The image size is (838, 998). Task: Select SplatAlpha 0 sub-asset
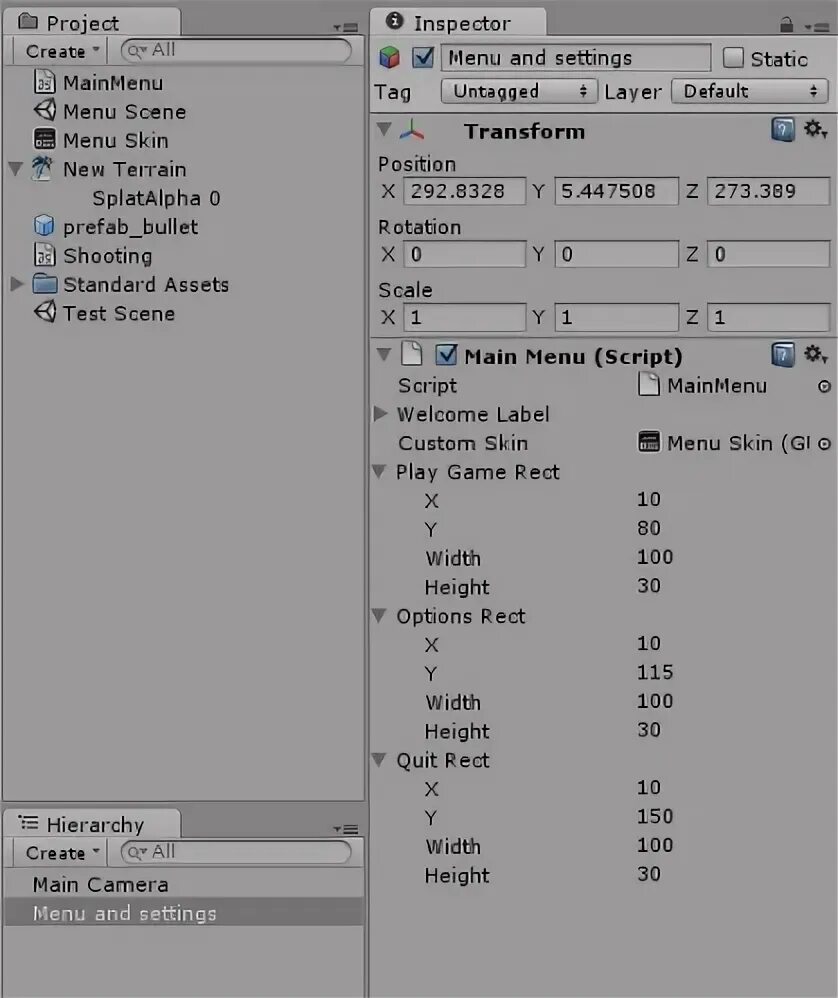point(156,198)
